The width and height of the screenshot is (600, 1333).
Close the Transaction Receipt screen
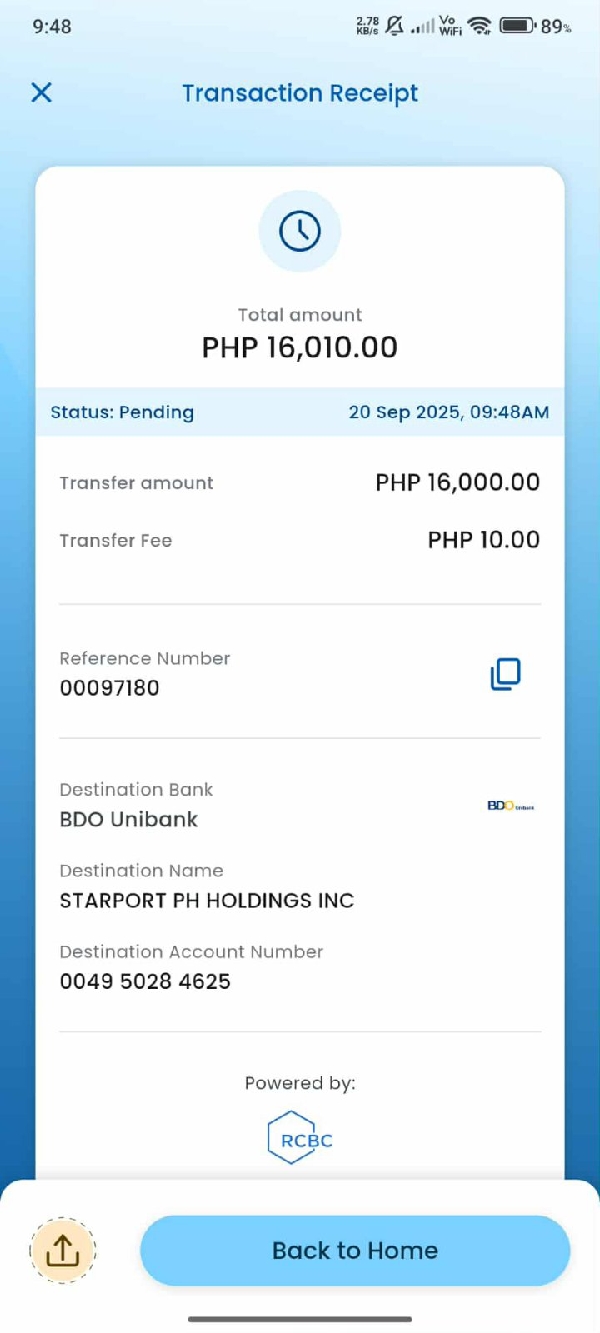(41, 93)
